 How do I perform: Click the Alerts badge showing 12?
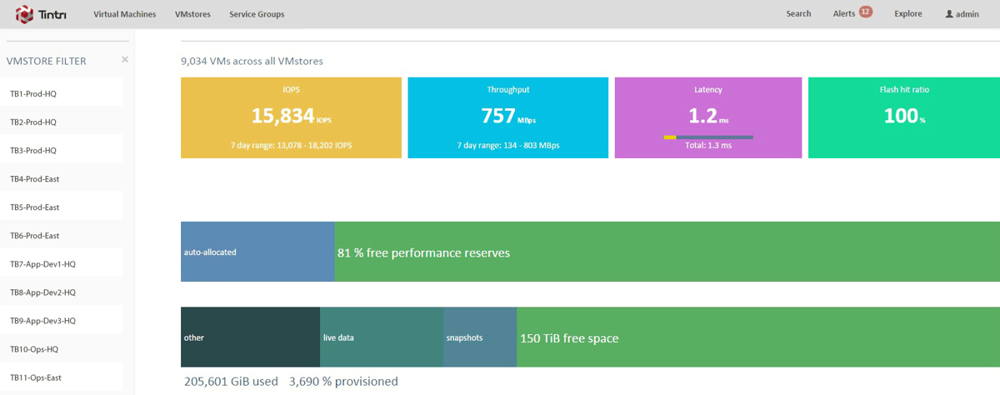865,11
